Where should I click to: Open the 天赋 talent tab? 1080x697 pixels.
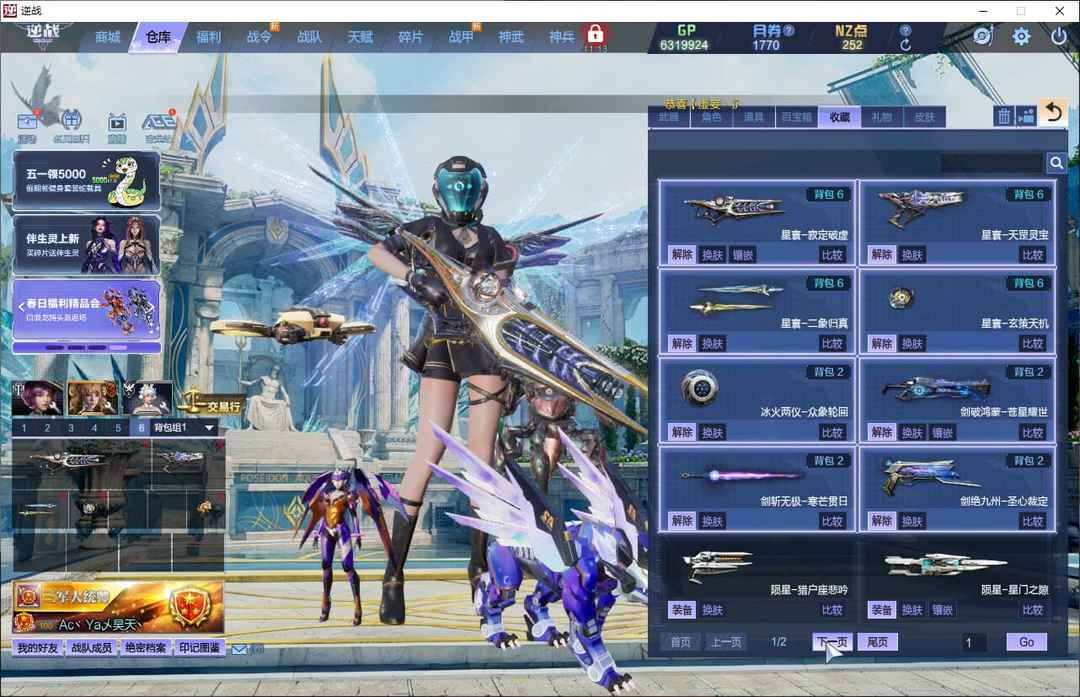[x=360, y=37]
